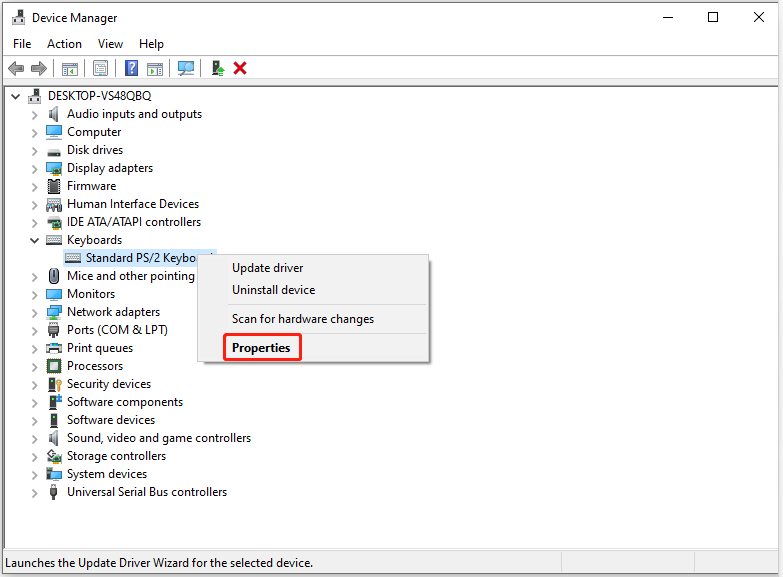Click the Print queues printer icon
The width and height of the screenshot is (783, 577).
pos(54,348)
